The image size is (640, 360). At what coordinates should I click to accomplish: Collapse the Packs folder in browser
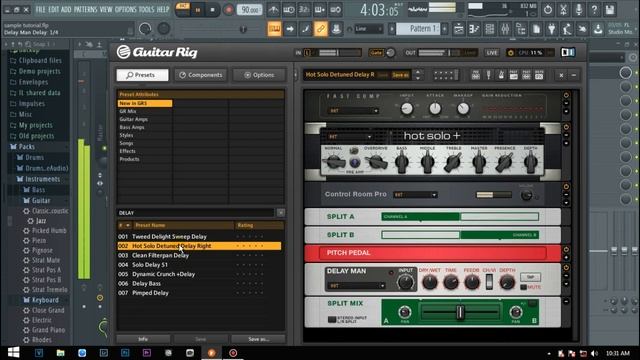[27, 147]
